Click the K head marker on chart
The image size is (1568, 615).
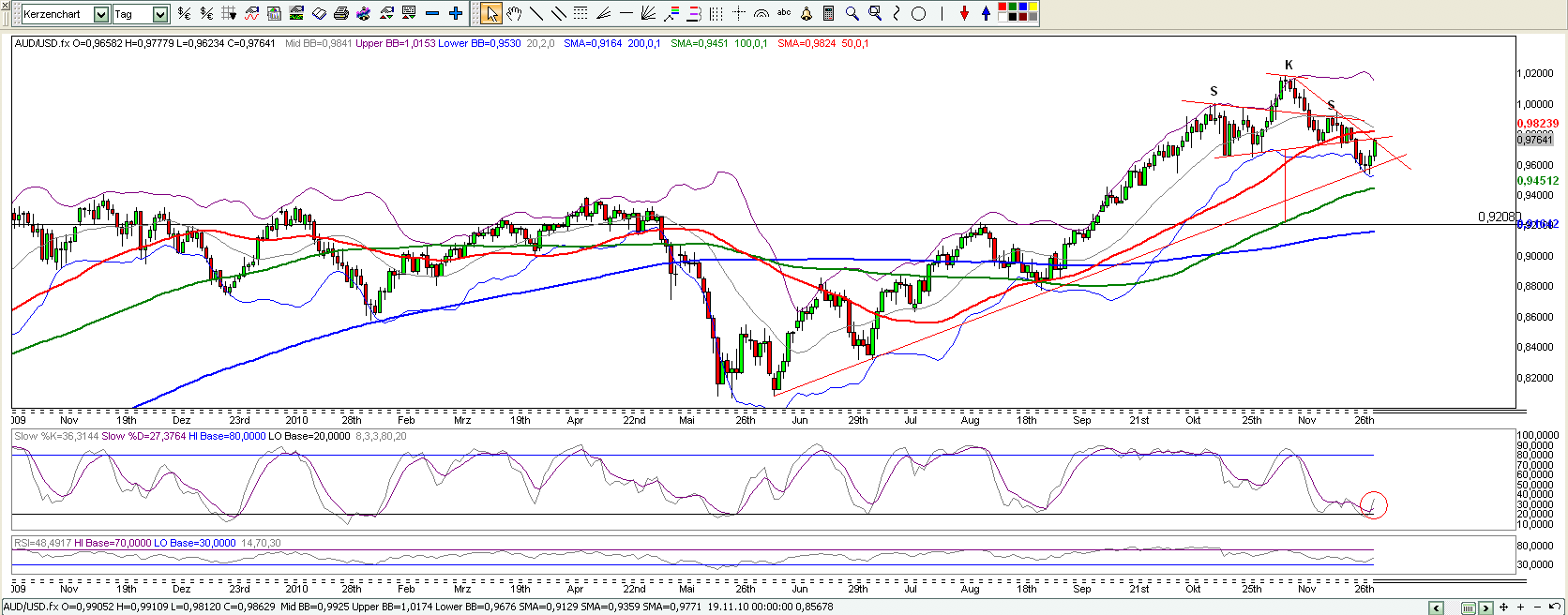pos(1289,65)
